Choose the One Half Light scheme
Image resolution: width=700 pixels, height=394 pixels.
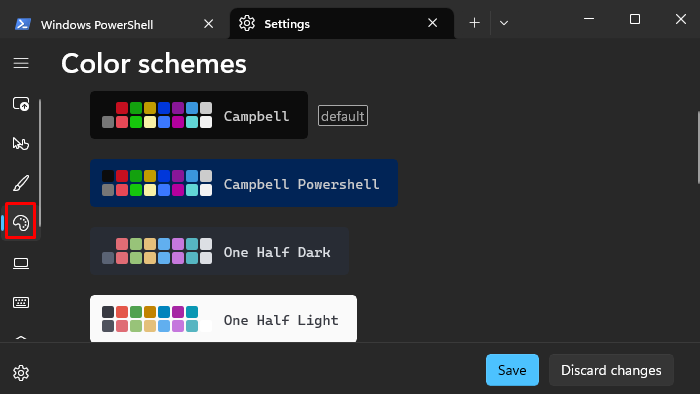[x=223, y=319]
